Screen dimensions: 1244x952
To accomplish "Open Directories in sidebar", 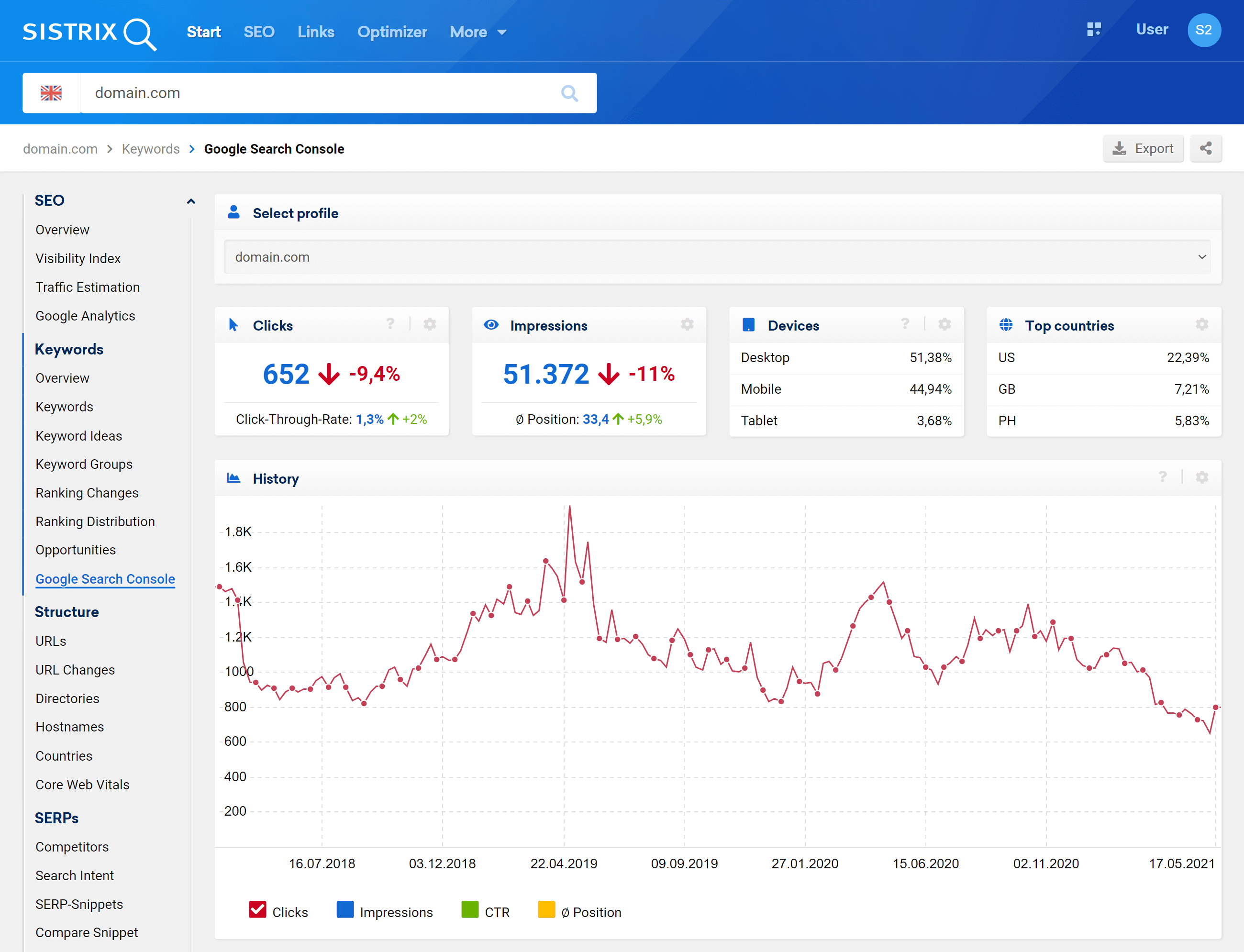I will point(67,699).
